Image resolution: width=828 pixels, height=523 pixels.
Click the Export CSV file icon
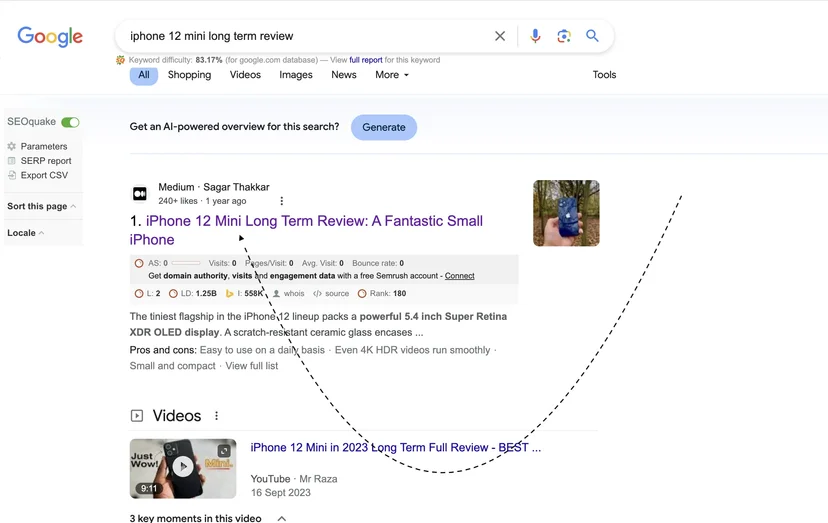(x=12, y=175)
